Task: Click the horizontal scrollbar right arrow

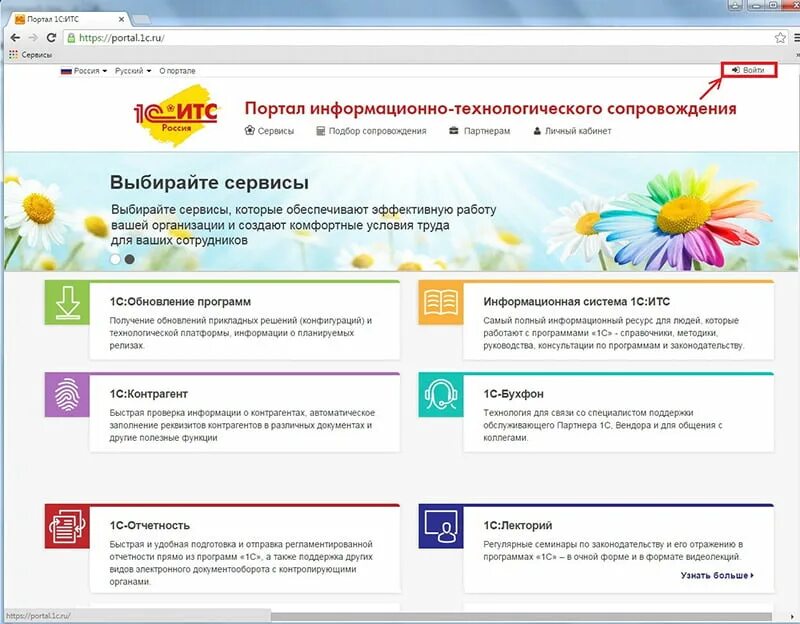Action: (x=792, y=617)
